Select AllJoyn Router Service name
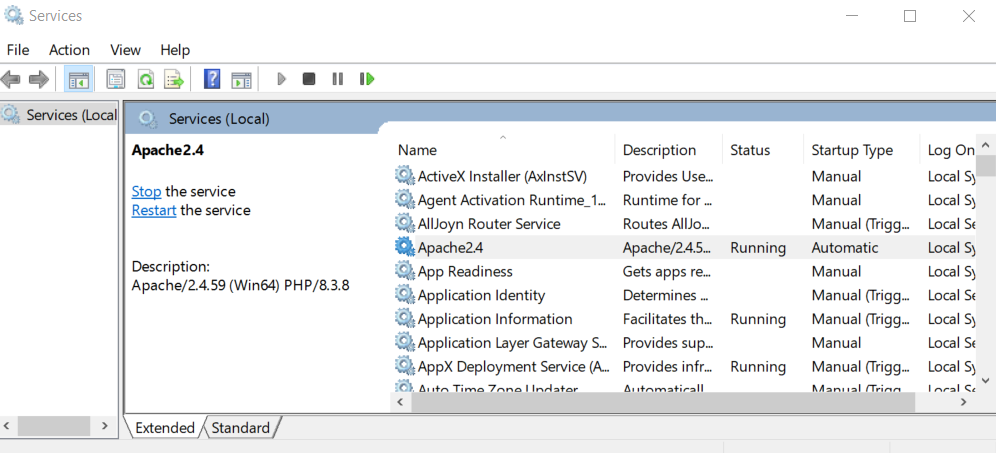The height and width of the screenshot is (453, 996). point(489,224)
